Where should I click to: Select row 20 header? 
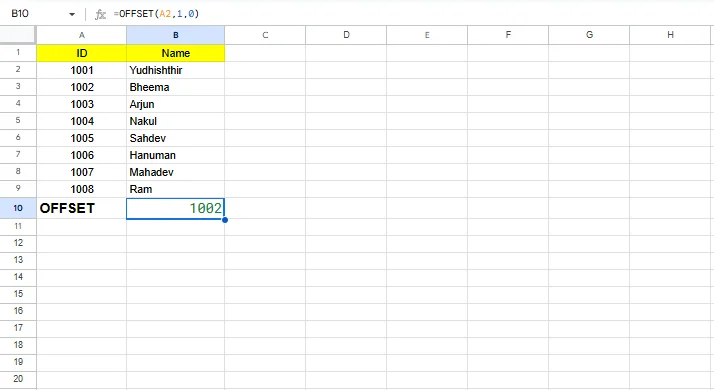(18, 379)
